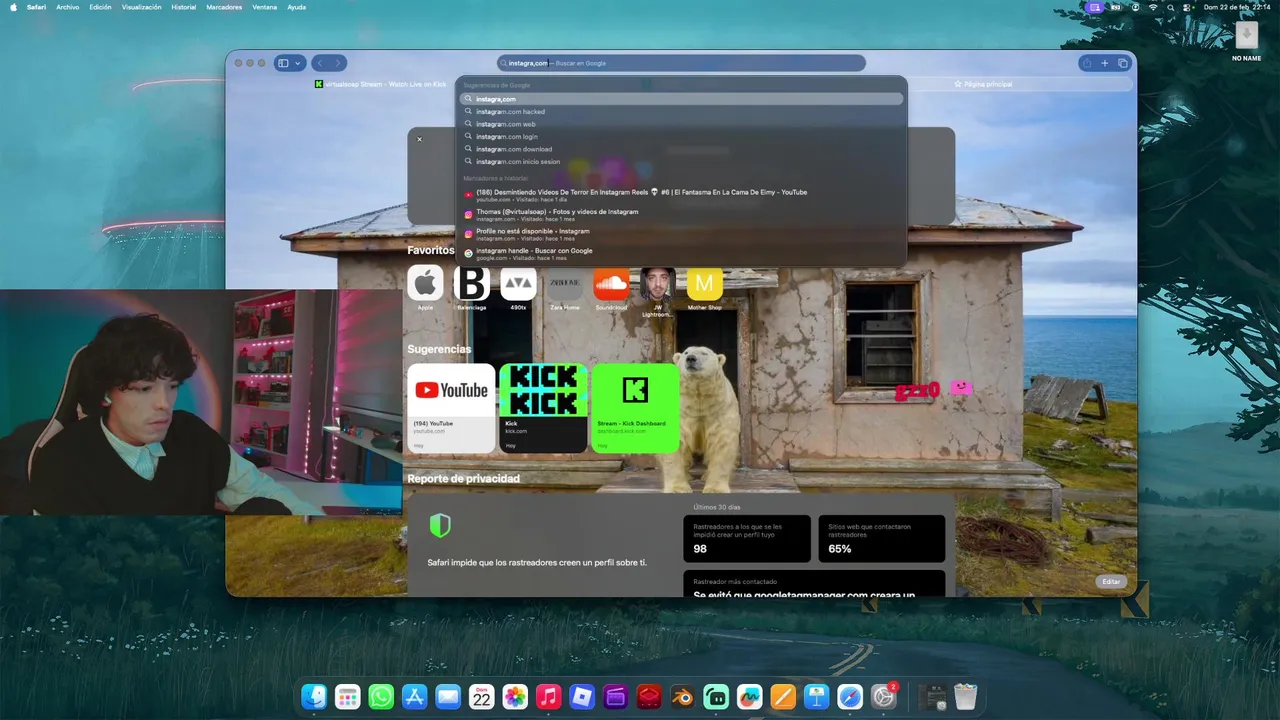This screenshot has height=720, width=1280.
Task: Open Photos from the Dock
Action: point(515,697)
